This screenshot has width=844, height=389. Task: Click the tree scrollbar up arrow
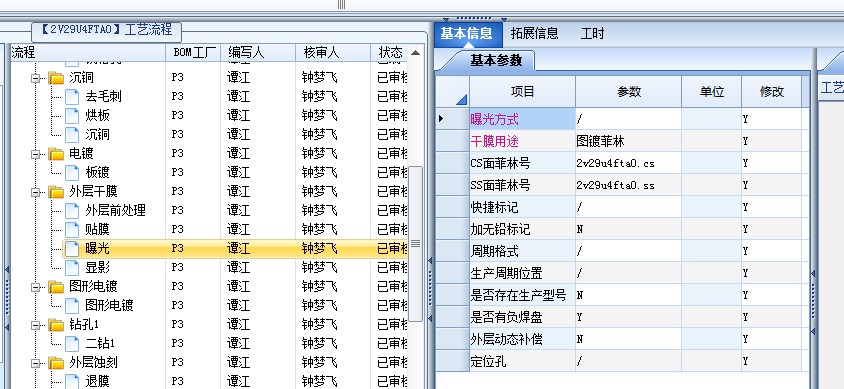416,53
